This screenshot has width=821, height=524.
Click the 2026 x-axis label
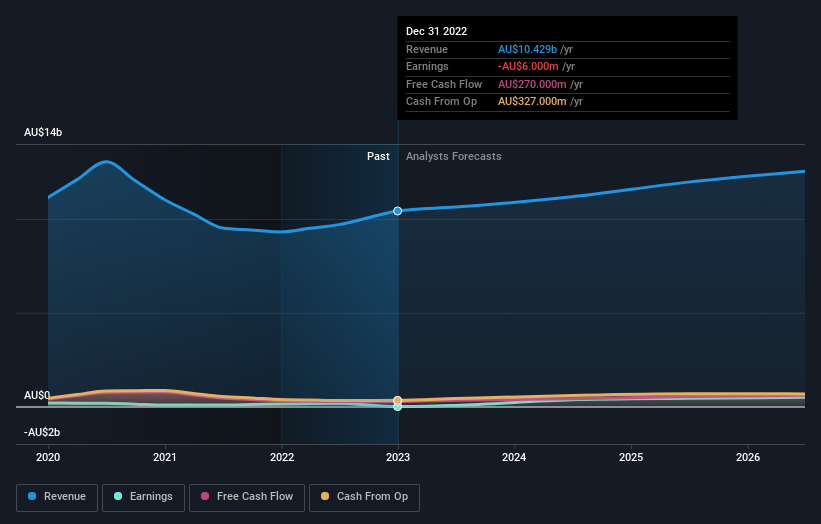tap(748, 457)
